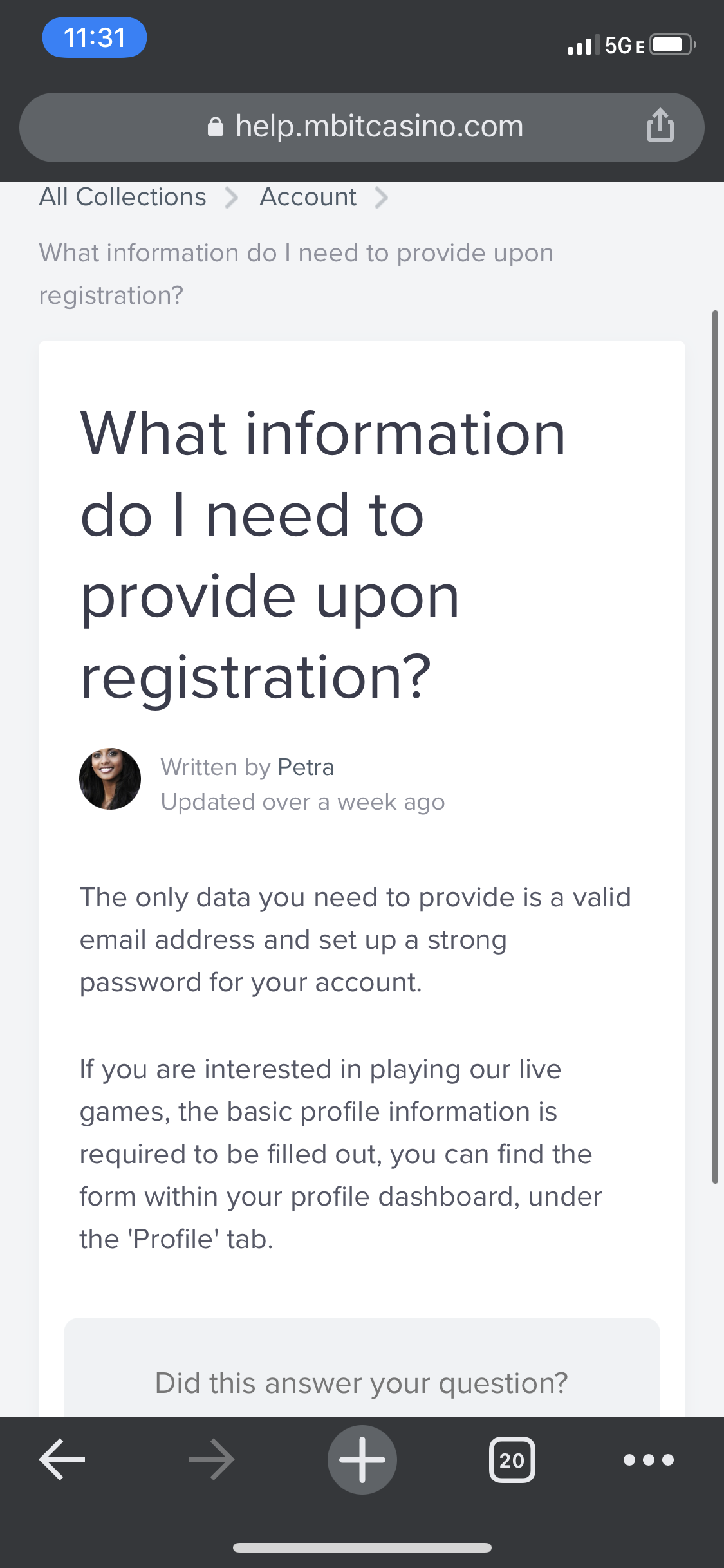Tap the help.mbitcasino.com address field

378,126
